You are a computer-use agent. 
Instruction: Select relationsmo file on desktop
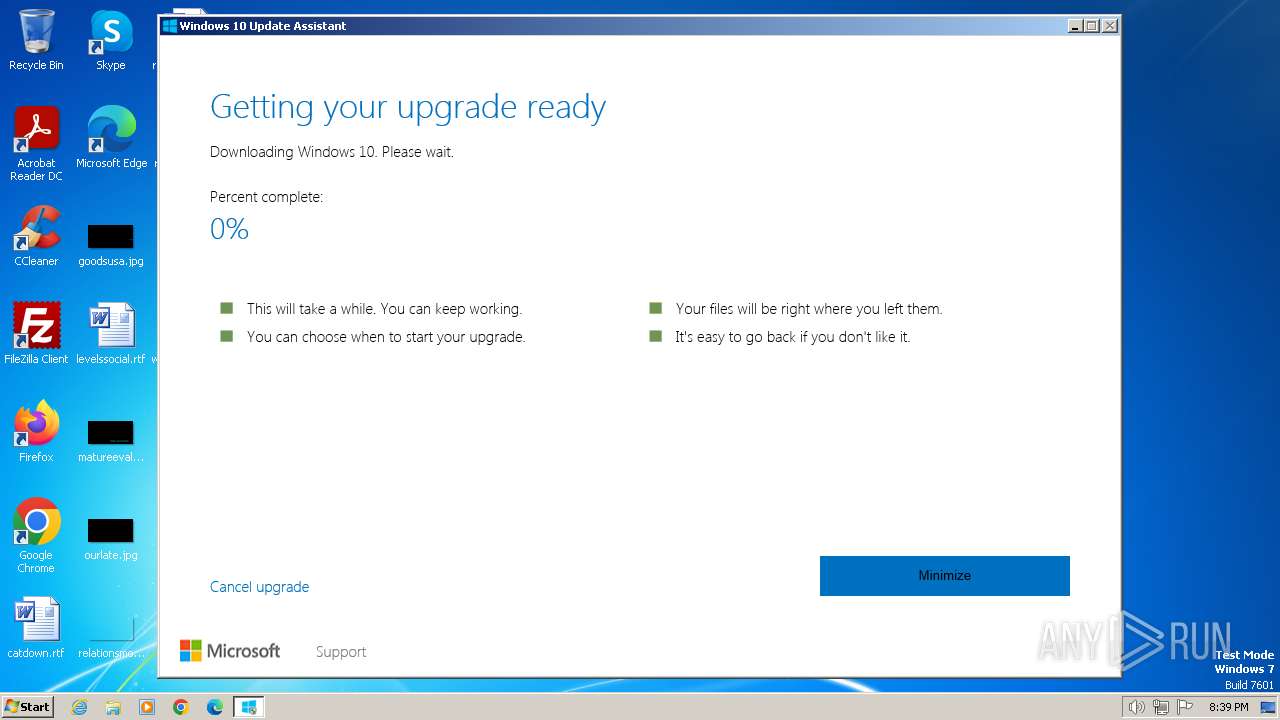coord(110,637)
